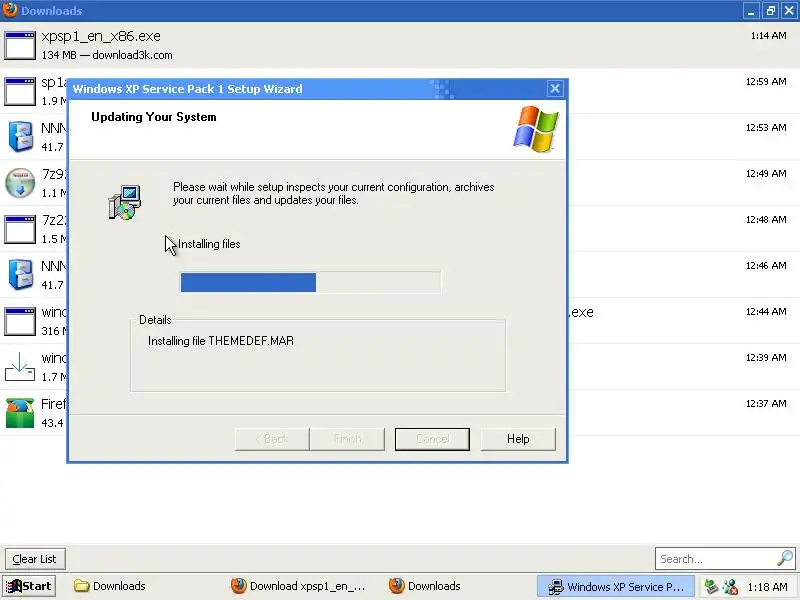Click the file icon beside the 12:48 AM download
This screenshot has width=800, height=600.
click(20, 229)
